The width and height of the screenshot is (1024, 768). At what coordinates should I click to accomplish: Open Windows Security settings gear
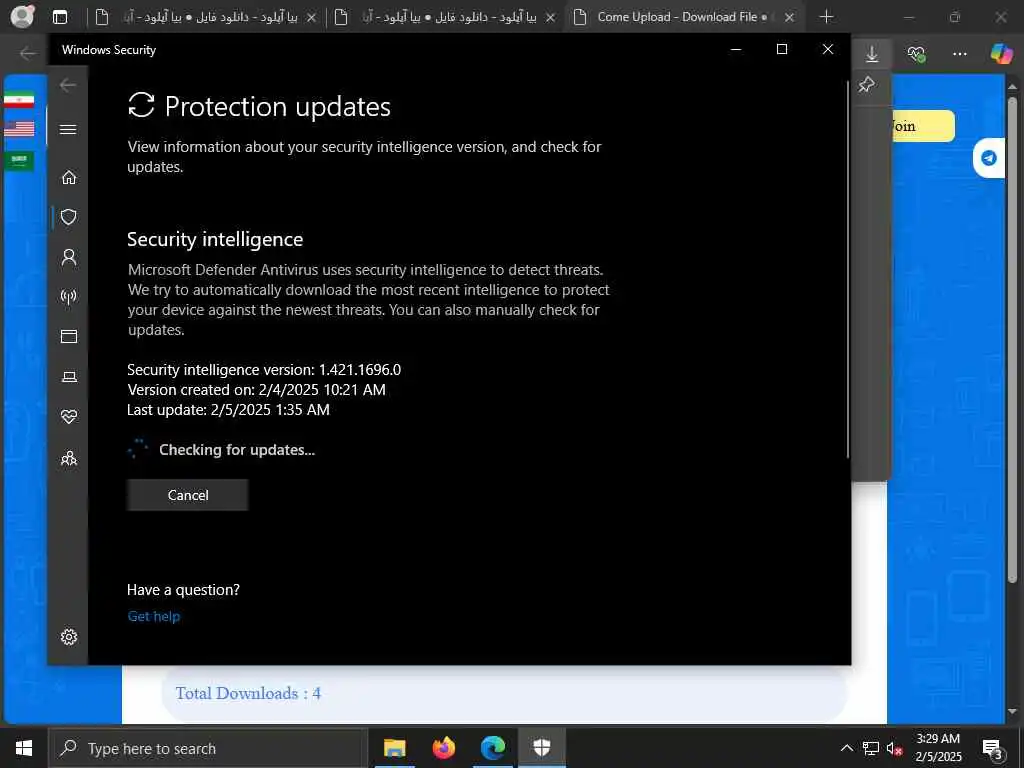pyautogui.click(x=69, y=637)
